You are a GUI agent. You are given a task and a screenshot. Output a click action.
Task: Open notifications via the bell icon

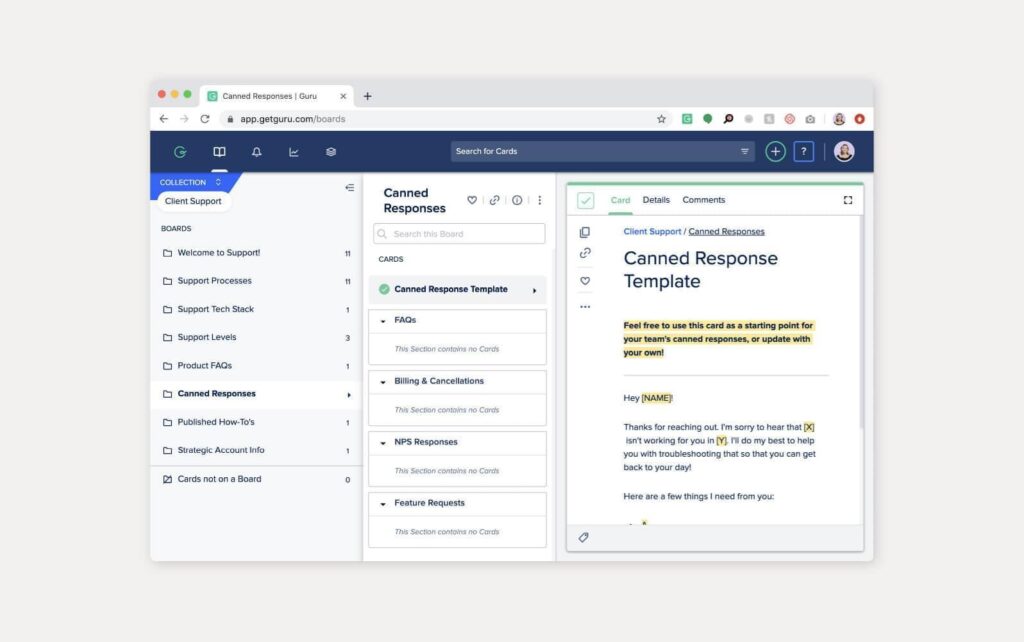coord(256,151)
